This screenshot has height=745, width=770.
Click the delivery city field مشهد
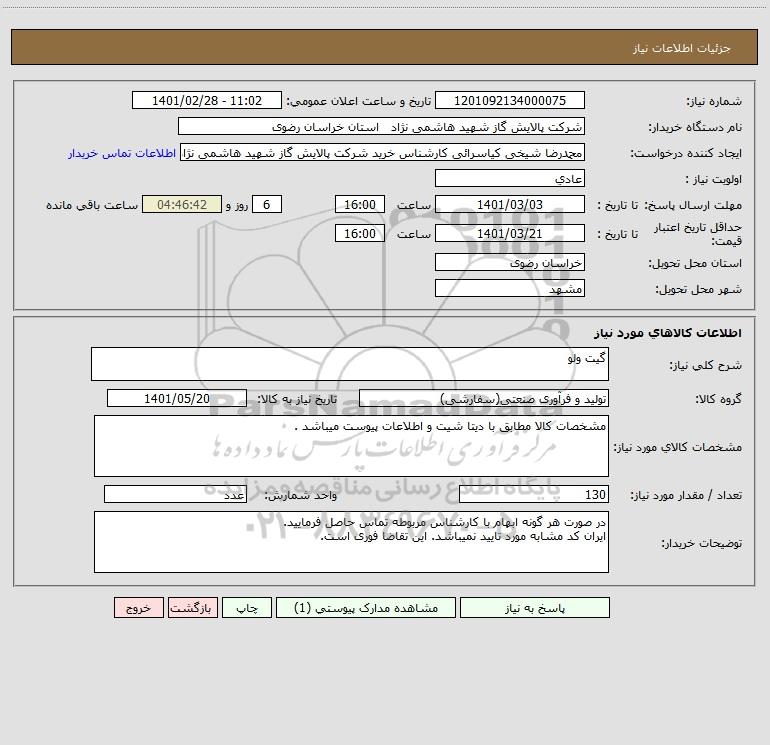[510, 288]
